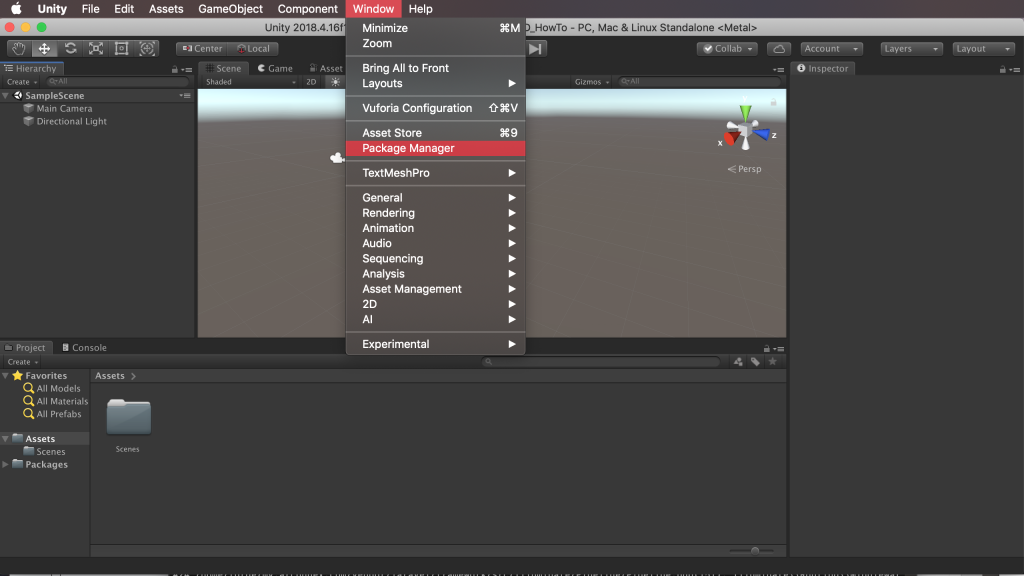This screenshot has width=1024, height=576.
Task: Select the Rect tool in the toolbar
Action: tap(121, 48)
